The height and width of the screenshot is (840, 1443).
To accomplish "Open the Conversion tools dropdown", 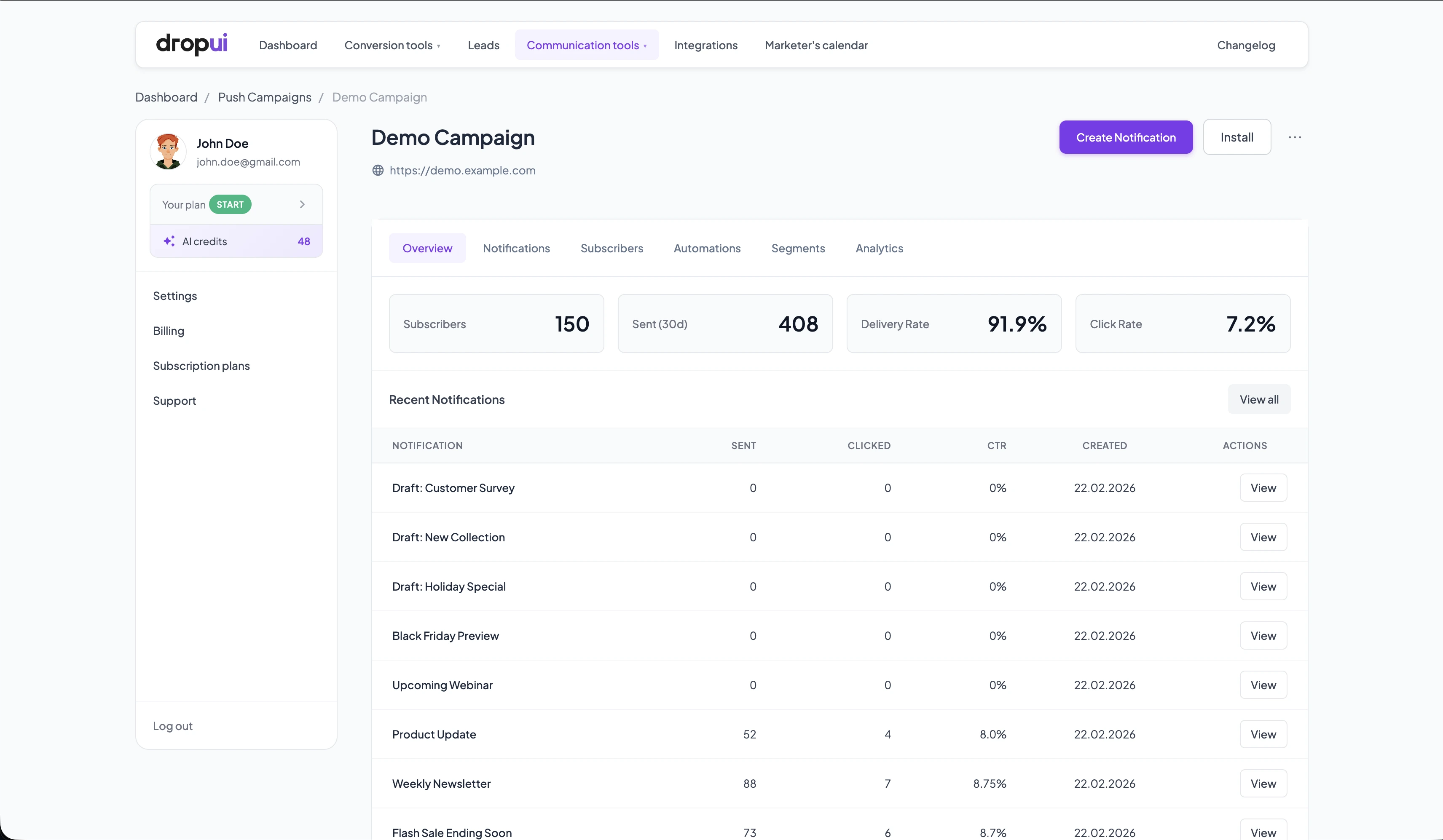I will tap(392, 45).
